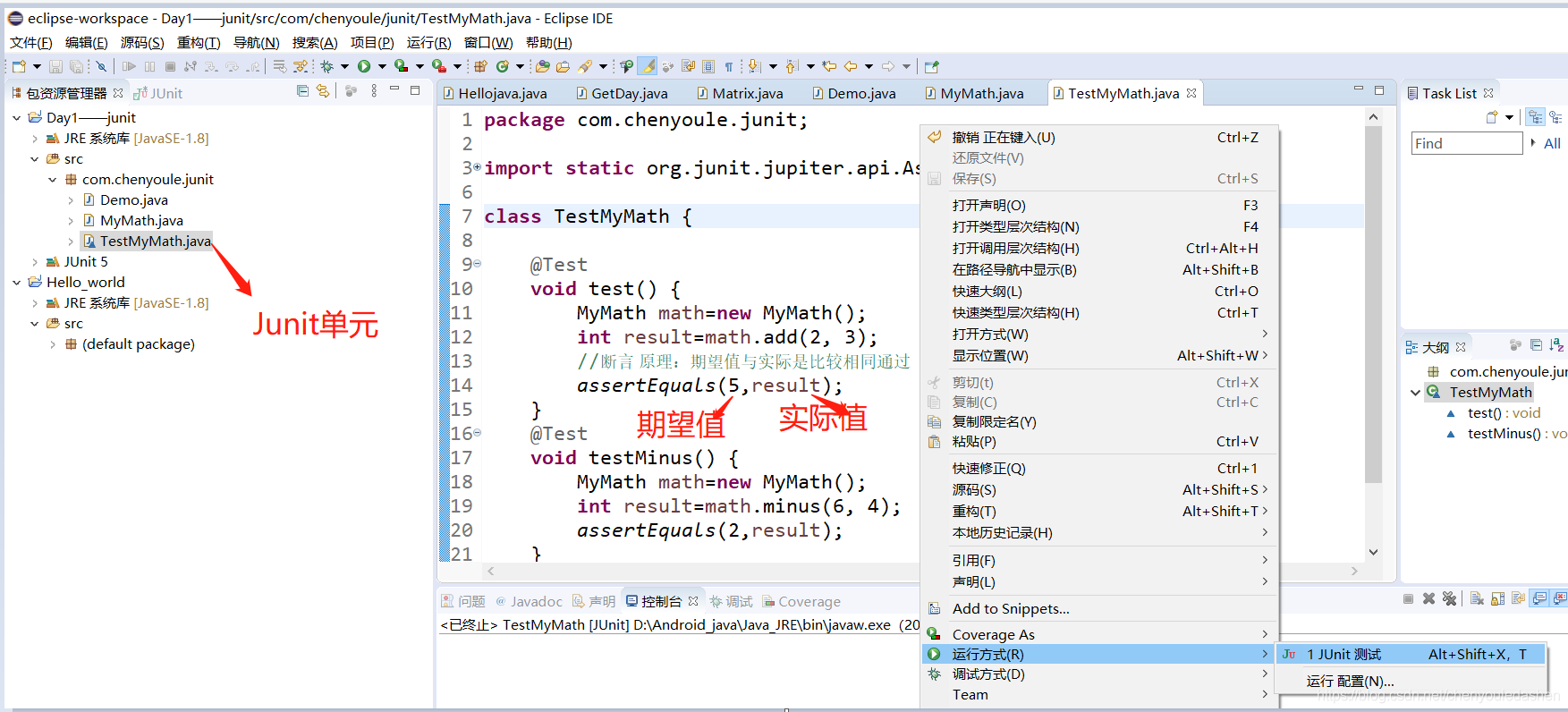Collapse All in Package Explorer
The image size is (1568, 712).
[x=302, y=91]
